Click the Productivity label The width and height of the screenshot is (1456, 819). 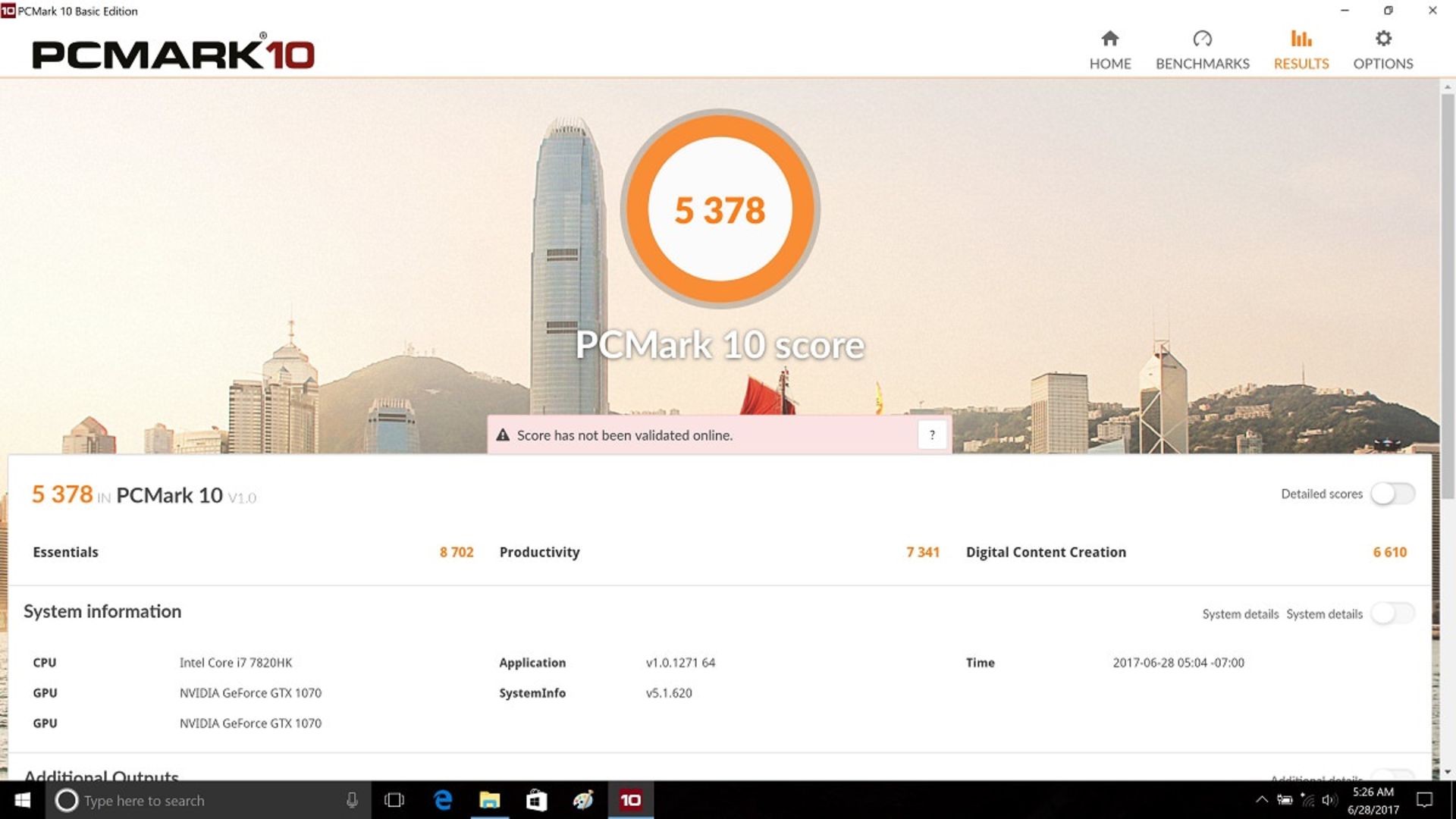tap(539, 552)
